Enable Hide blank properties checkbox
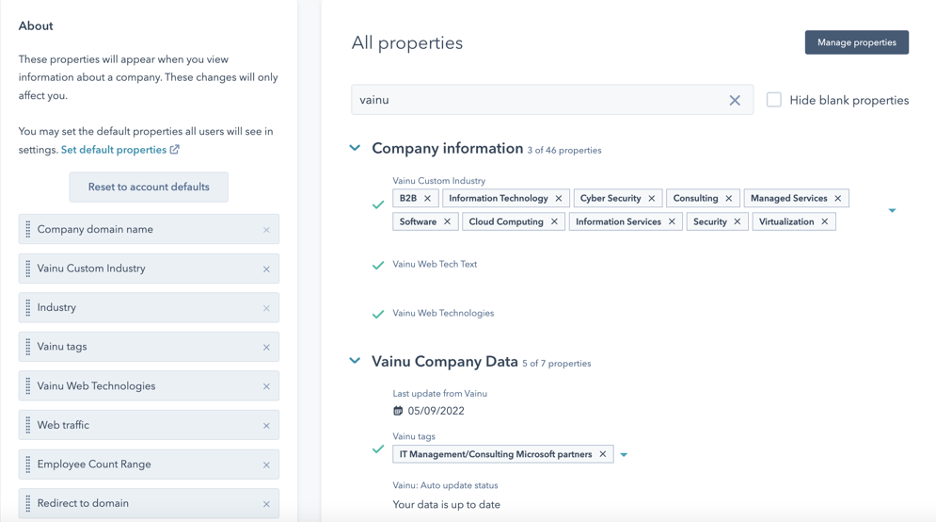 (x=774, y=100)
